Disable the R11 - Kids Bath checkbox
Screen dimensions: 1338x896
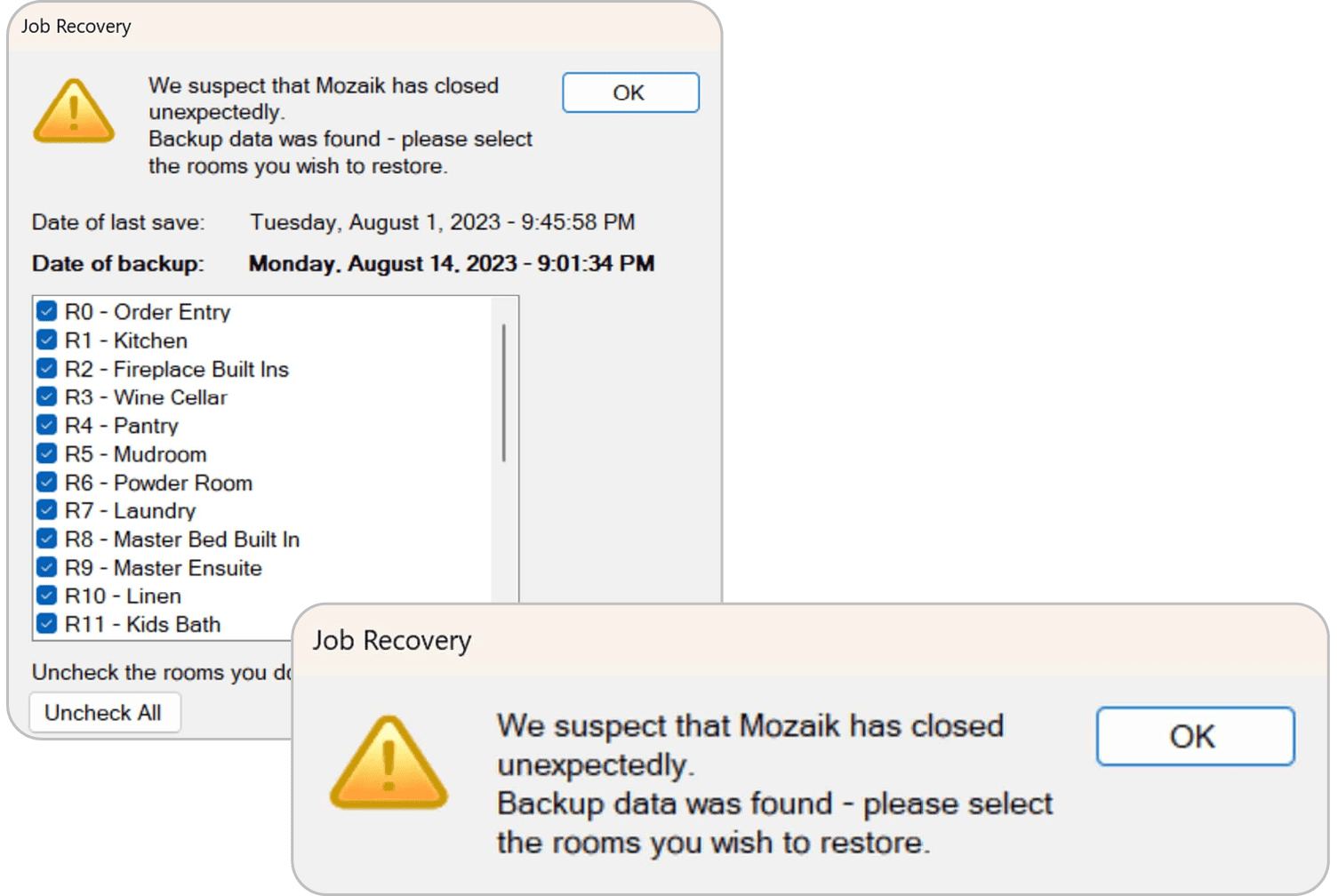pyautogui.click(x=47, y=624)
